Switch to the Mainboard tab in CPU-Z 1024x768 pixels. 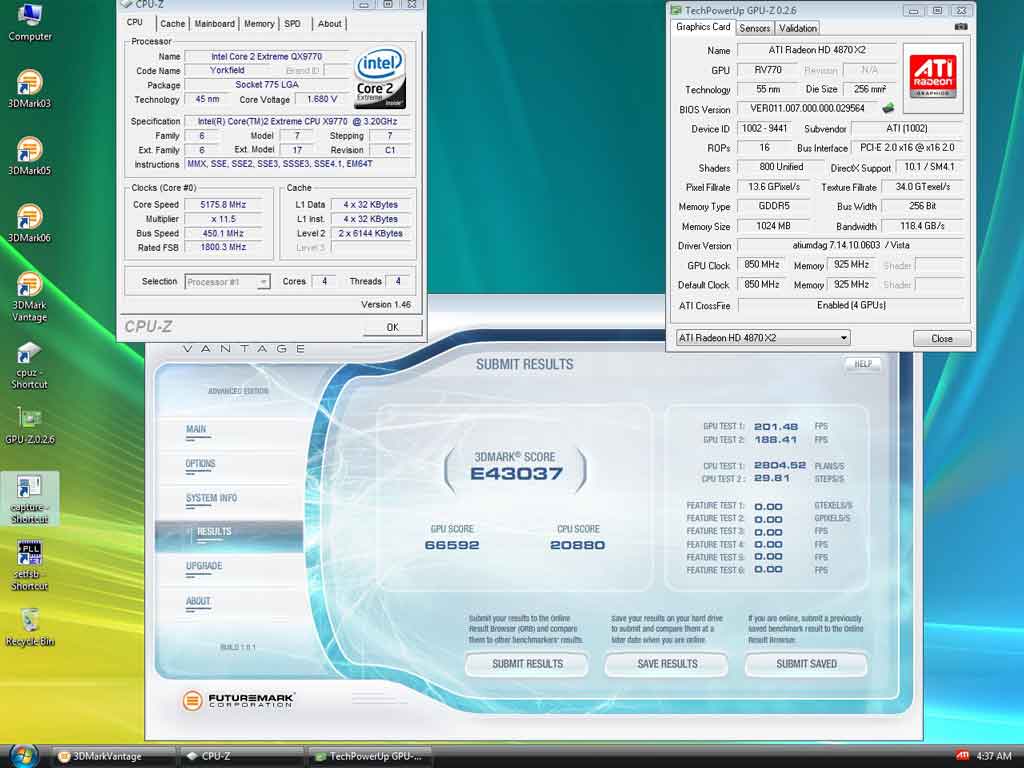[x=214, y=24]
